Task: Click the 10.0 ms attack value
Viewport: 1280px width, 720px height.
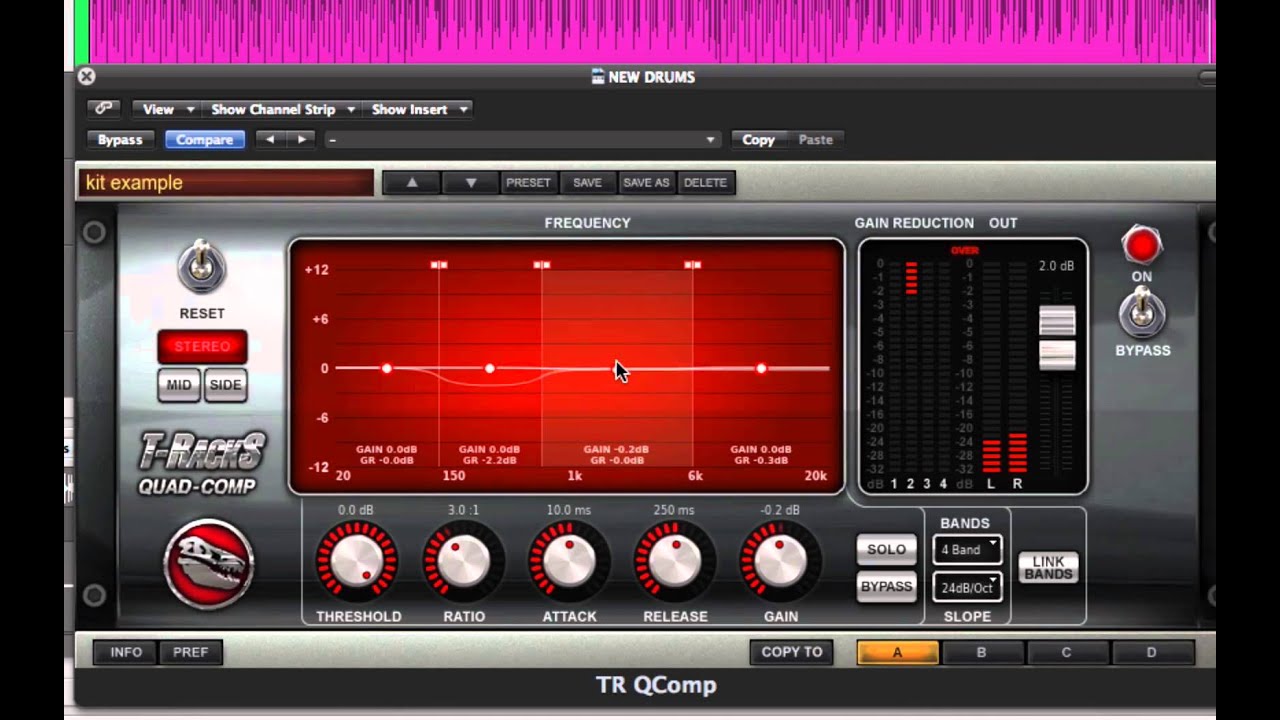Action: coord(568,510)
